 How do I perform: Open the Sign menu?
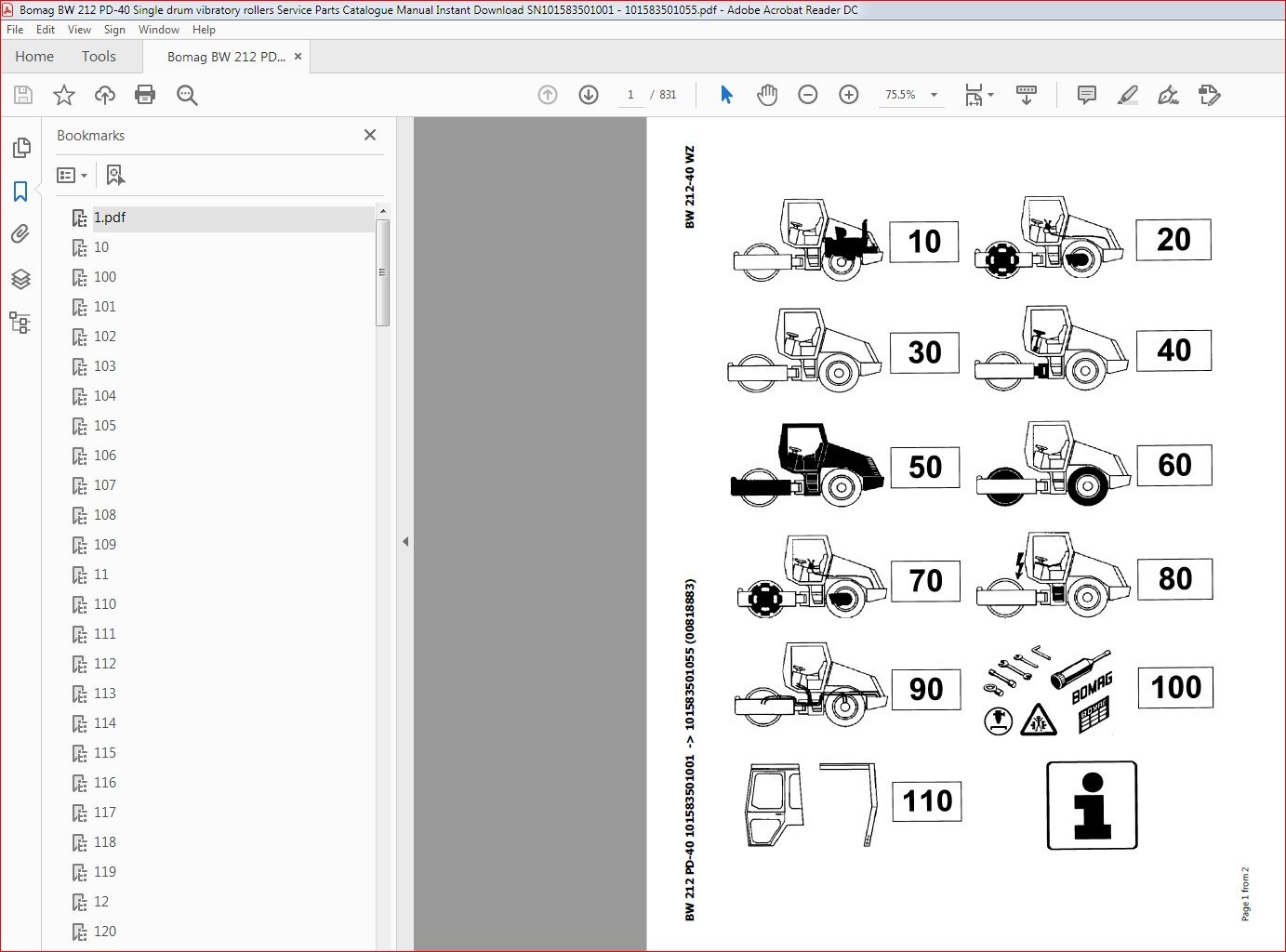click(x=114, y=30)
